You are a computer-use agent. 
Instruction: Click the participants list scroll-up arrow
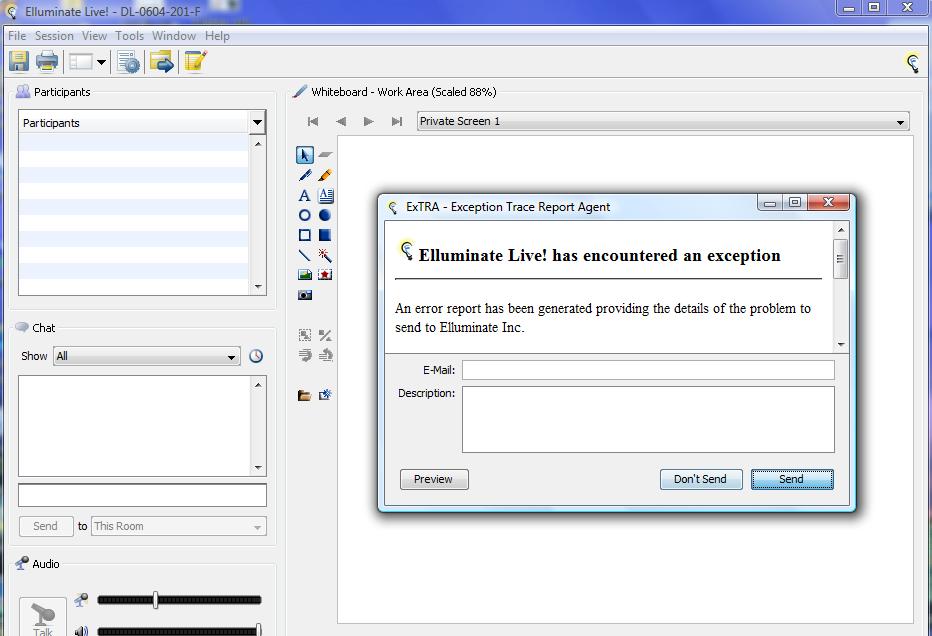(257, 144)
